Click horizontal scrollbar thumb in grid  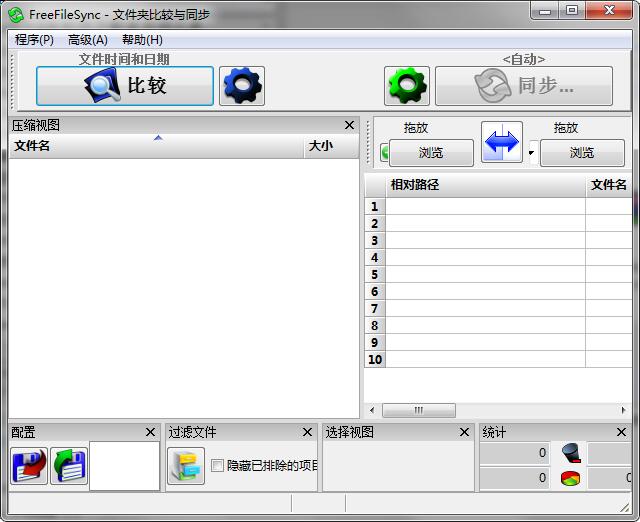pos(419,410)
